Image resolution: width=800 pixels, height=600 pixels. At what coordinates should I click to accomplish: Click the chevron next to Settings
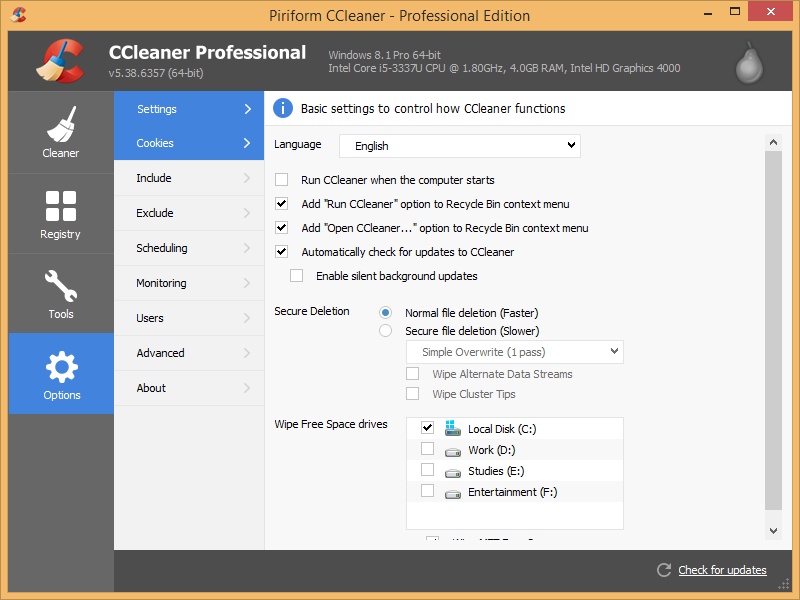pos(247,109)
